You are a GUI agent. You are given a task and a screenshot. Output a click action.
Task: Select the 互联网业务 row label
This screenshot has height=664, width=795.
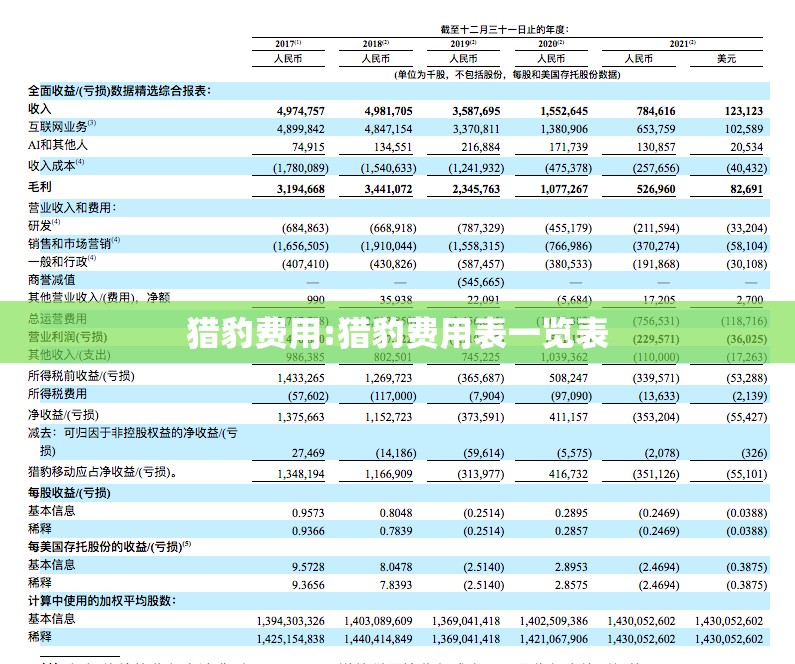click(62, 126)
